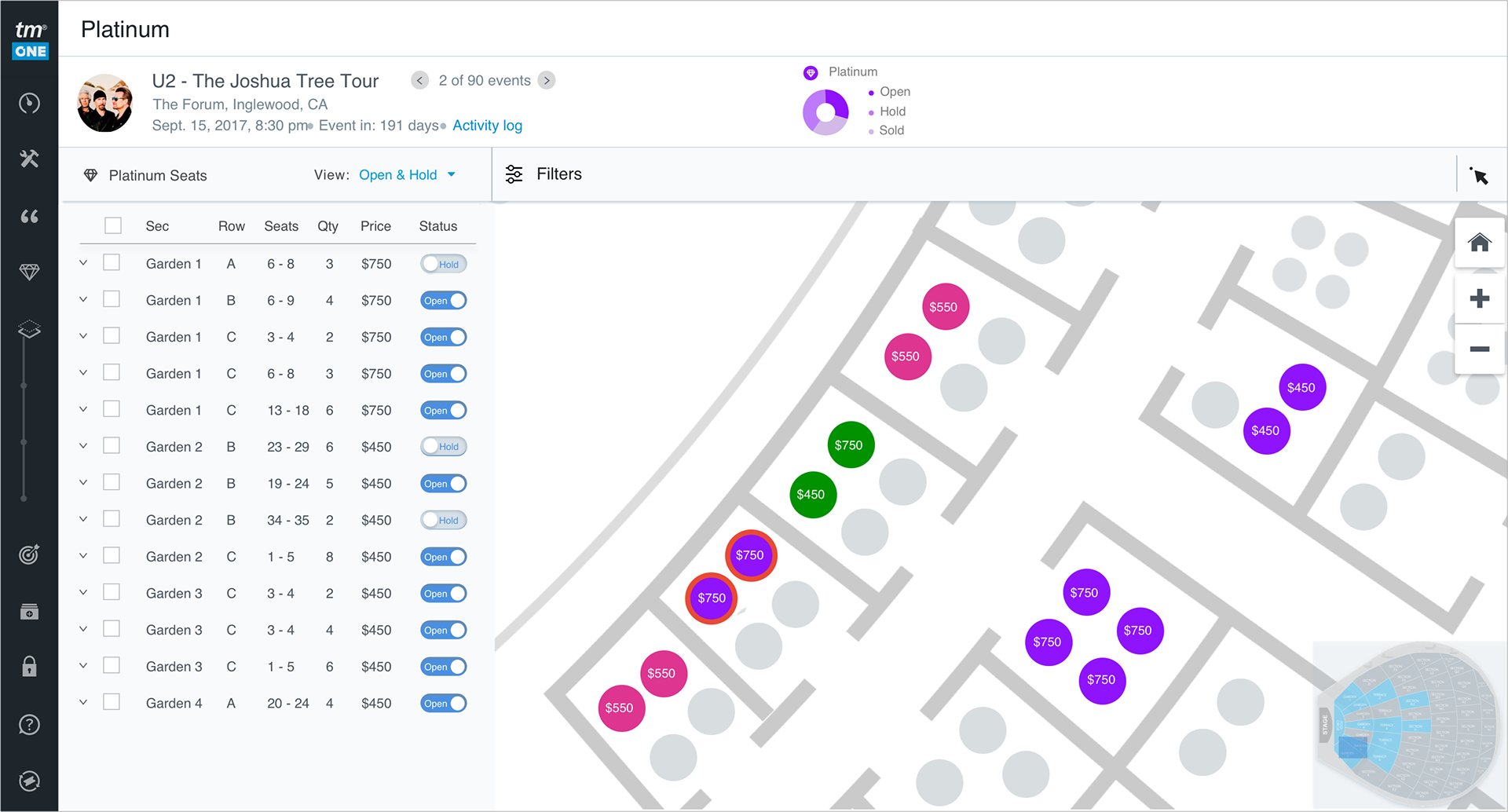Toggle Hold status for Garden 2 seats 34 - 35
This screenshot has height=812, width=1508.
[444, 520]
